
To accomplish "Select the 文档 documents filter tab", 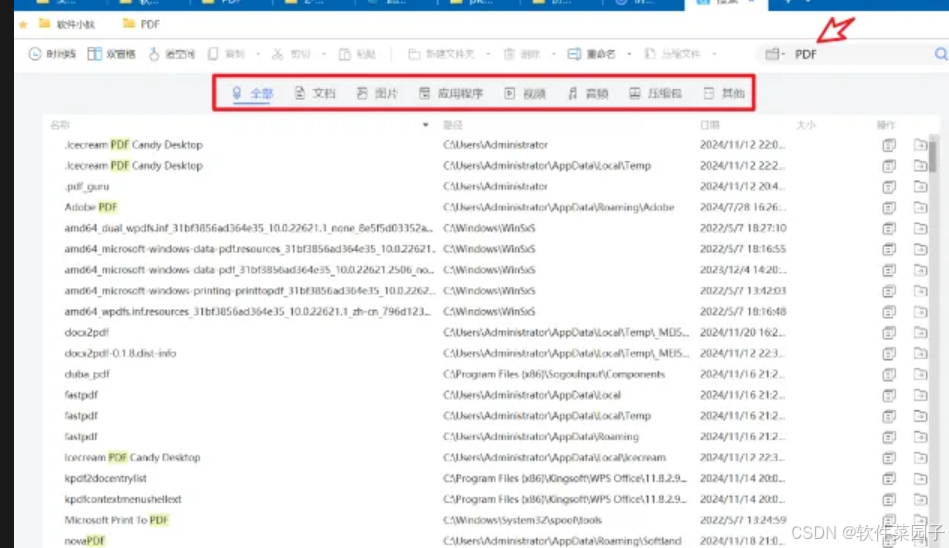I will [x=315, y=93].
